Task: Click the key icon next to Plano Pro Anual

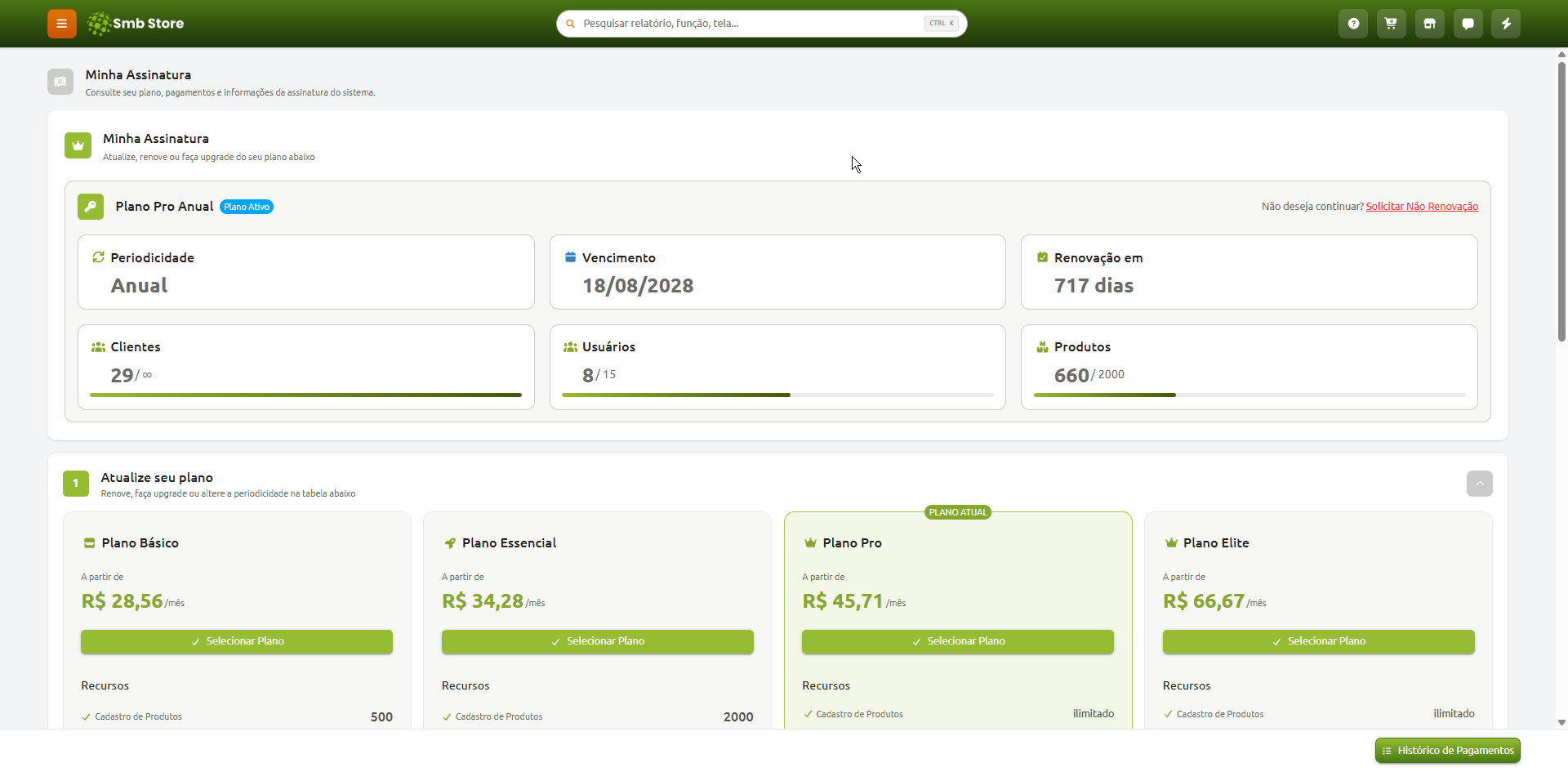Action: click(91, 207)
